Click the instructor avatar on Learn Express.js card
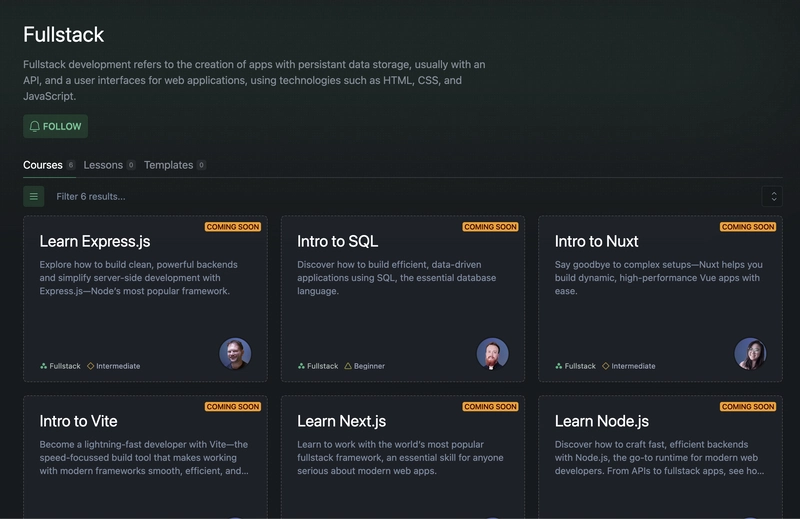The width and height of the screenshot is (800, 519). pos(235,353)
